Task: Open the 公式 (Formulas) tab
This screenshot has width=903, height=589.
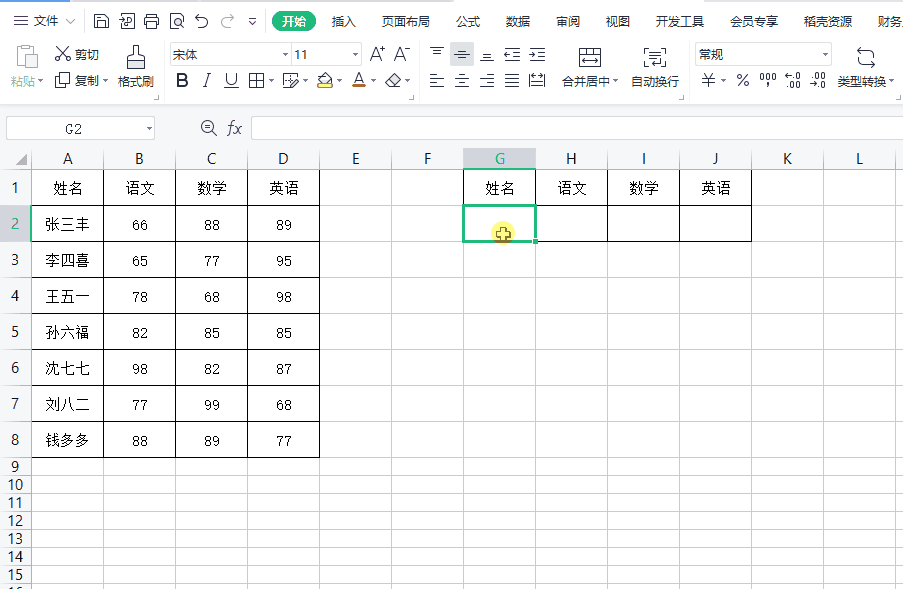Action: click(x=467, y=21)
